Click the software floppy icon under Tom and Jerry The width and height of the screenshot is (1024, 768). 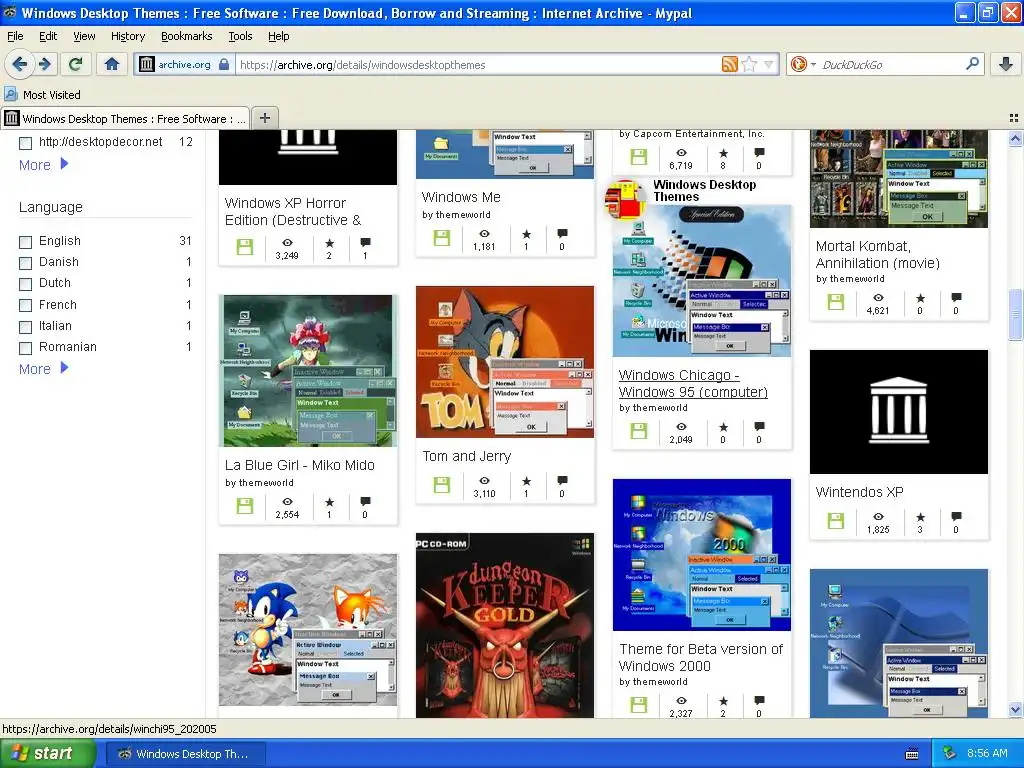(442, 485)
